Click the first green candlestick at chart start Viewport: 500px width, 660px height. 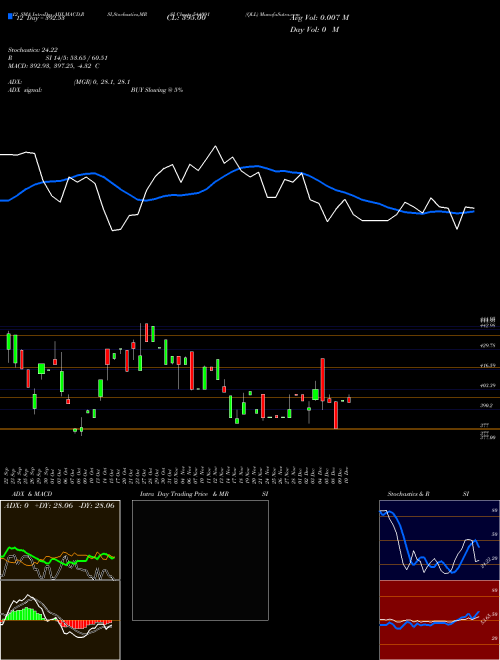(8, 341)
